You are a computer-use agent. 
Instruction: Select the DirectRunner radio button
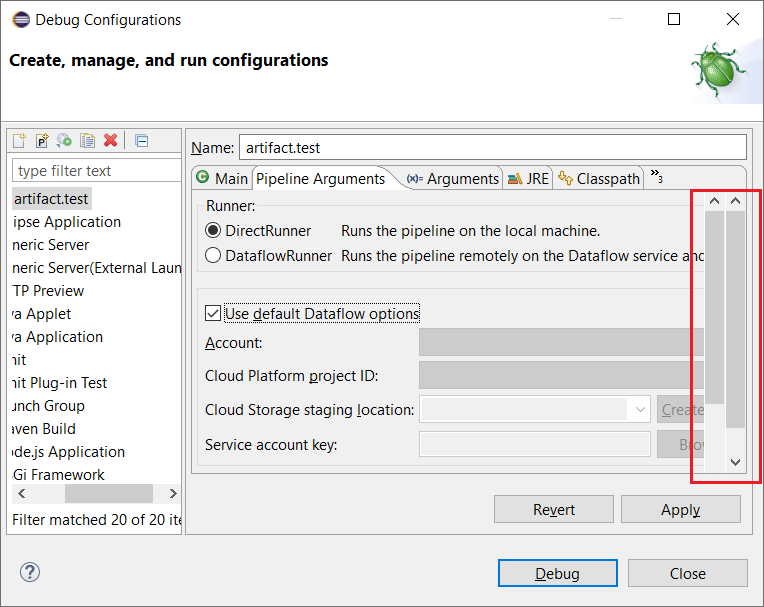213,231
